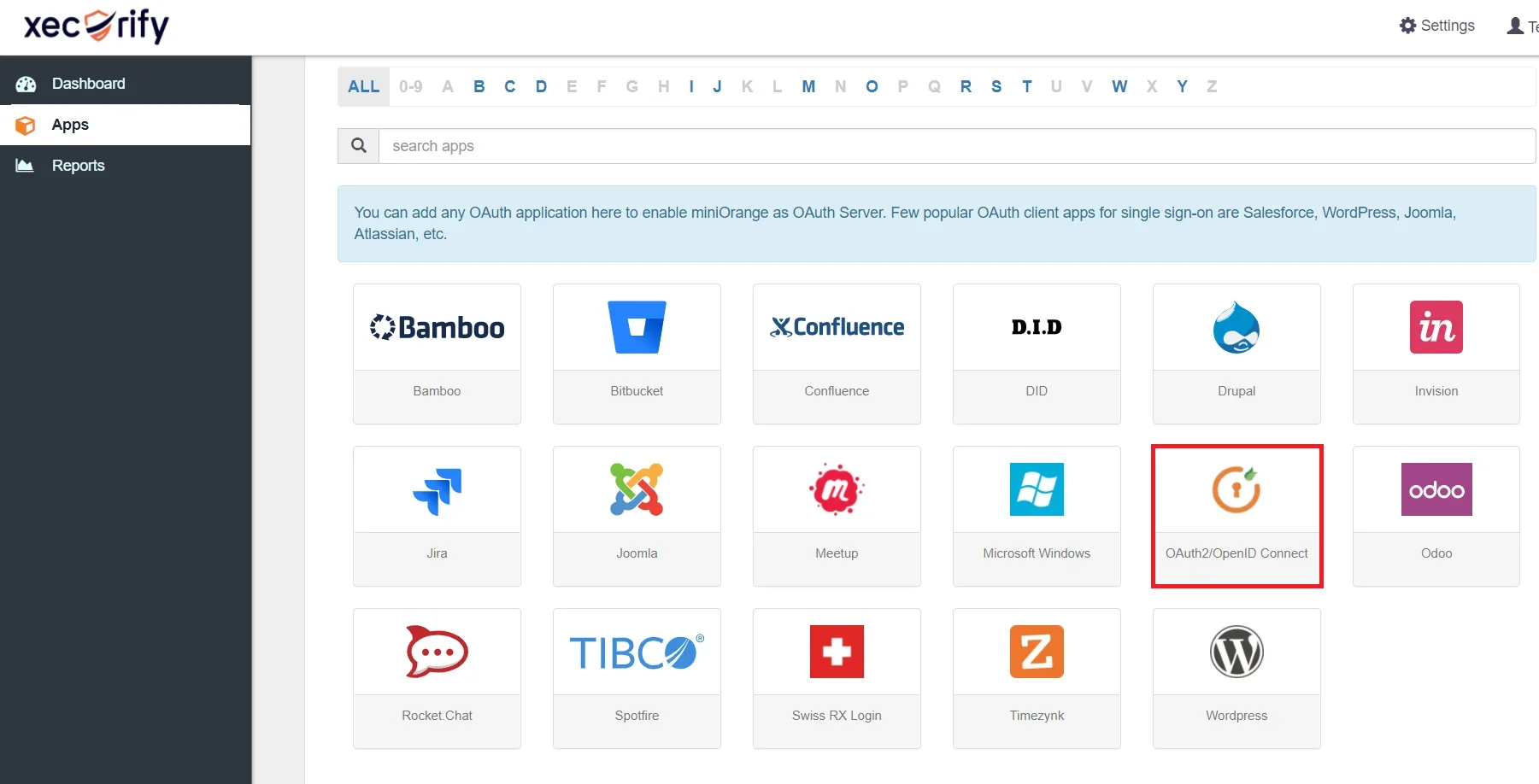Open the Joomla app tile
Viewport: 1539px width, 784px height.
(637, 489)
